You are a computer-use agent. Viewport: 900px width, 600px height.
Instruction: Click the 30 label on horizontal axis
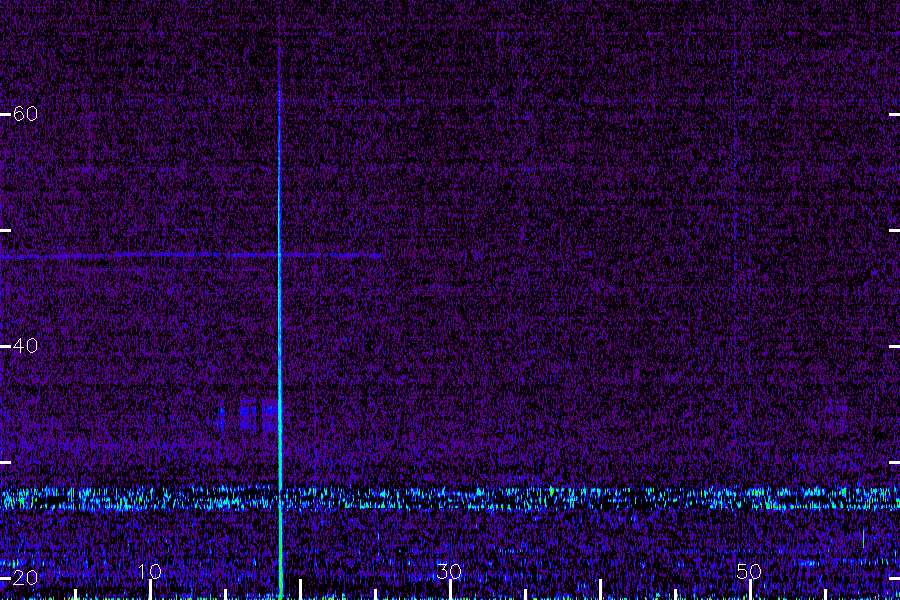click(449, 571)
